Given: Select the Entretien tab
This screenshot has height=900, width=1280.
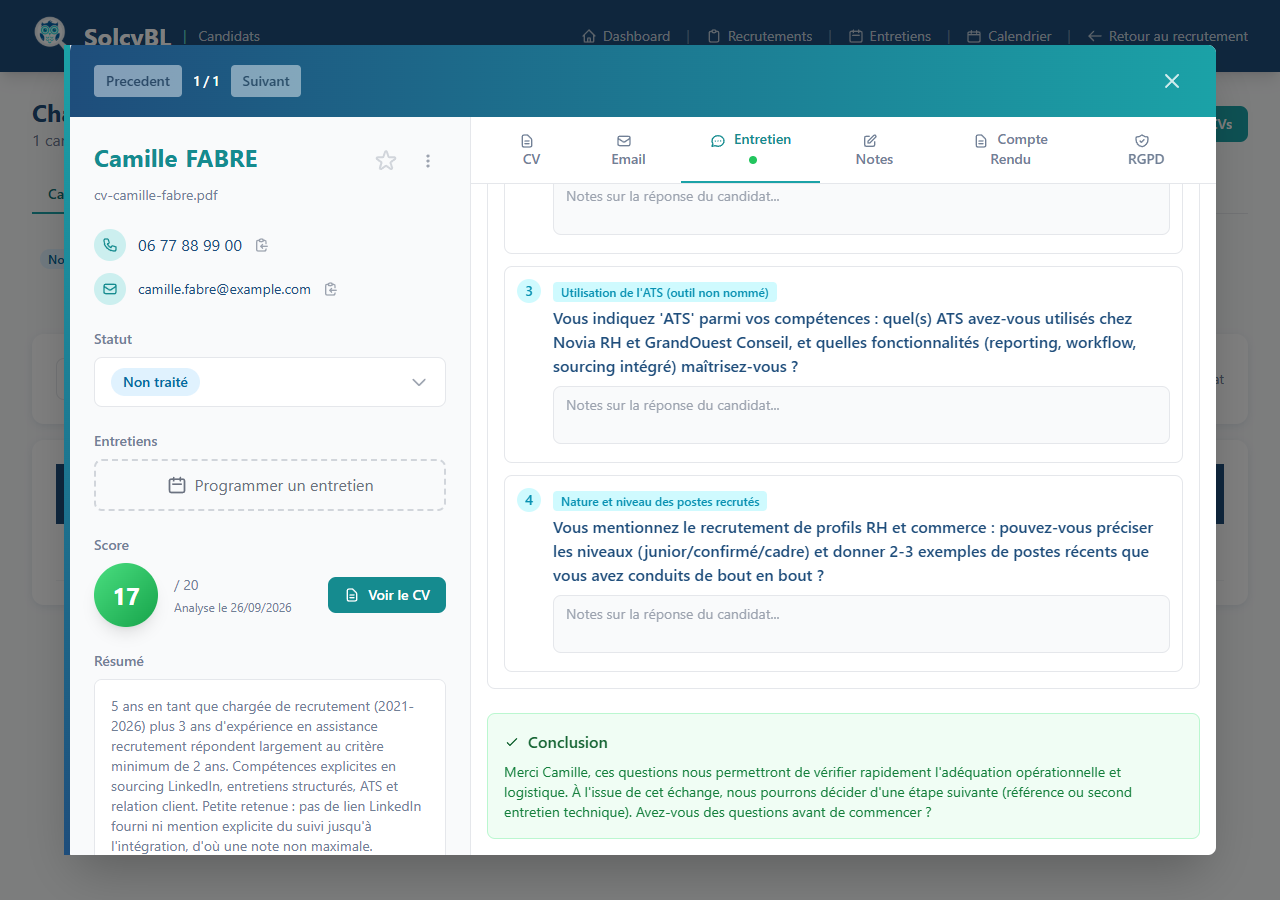Looking at the screenshot, I should click(x=751, y=150).
